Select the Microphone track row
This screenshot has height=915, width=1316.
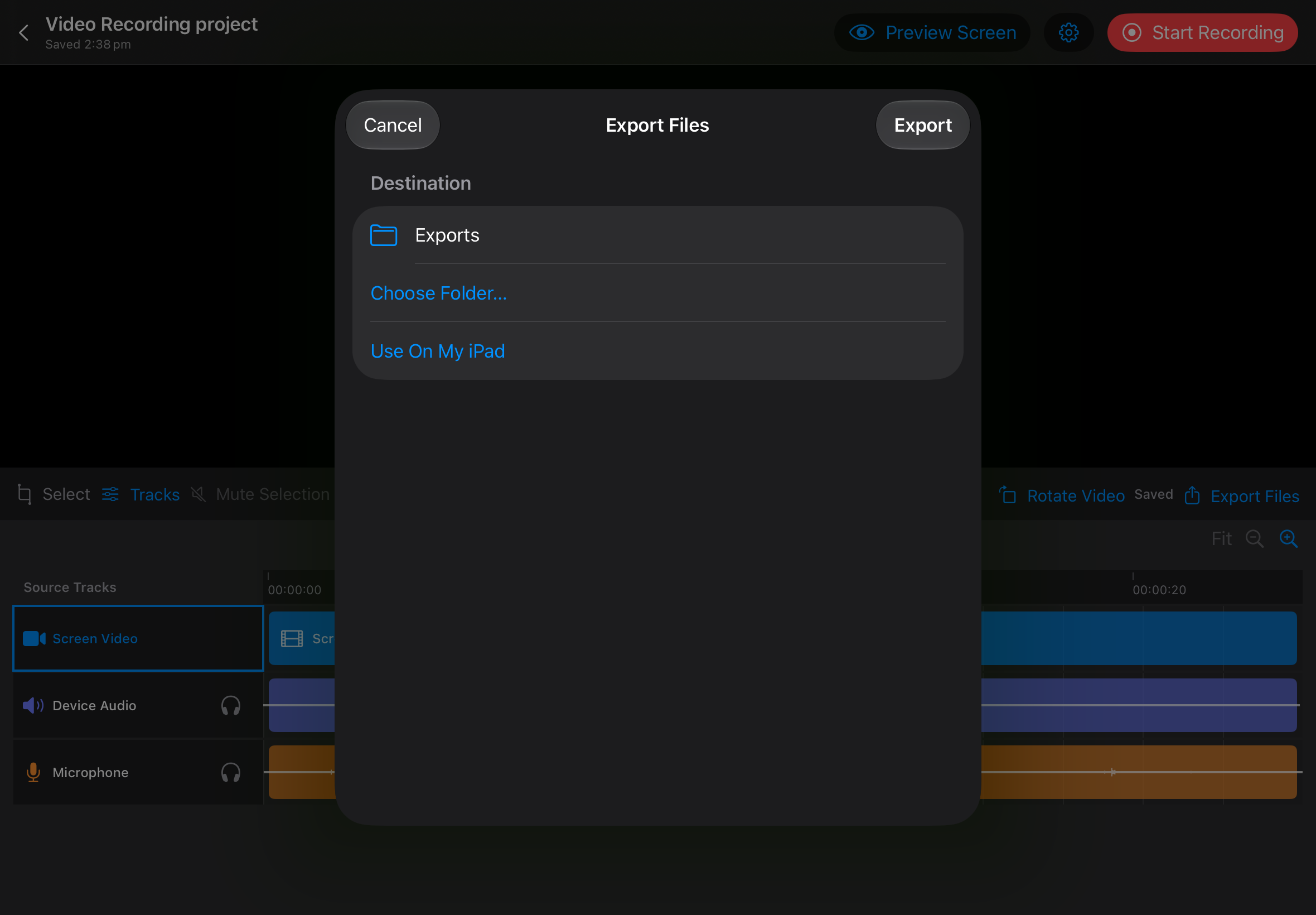click(x=138, y=772)
